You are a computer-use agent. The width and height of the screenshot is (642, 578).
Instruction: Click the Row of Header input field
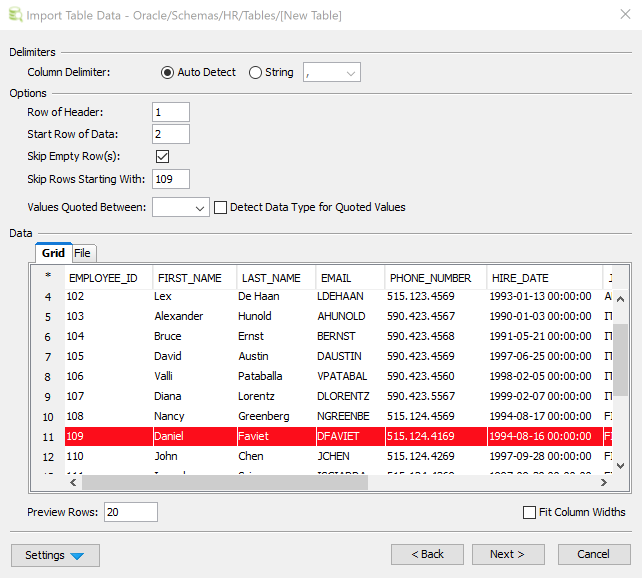170,112
